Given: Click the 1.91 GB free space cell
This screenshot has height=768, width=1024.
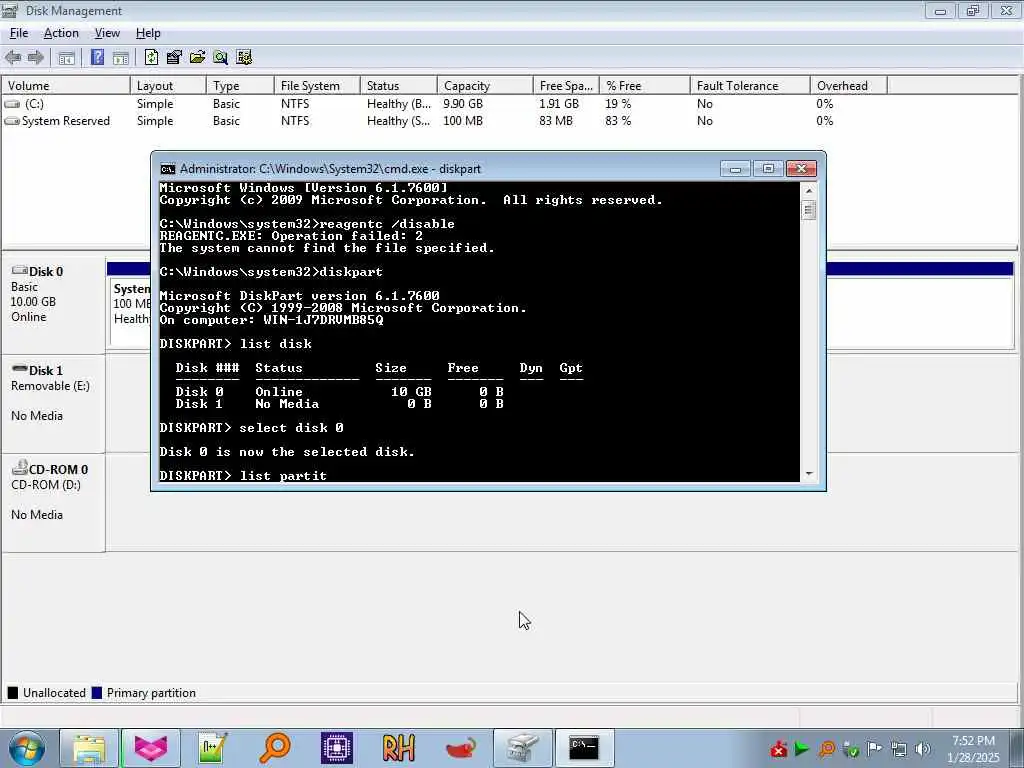Looking at the screenshot, I should [559, 104].
